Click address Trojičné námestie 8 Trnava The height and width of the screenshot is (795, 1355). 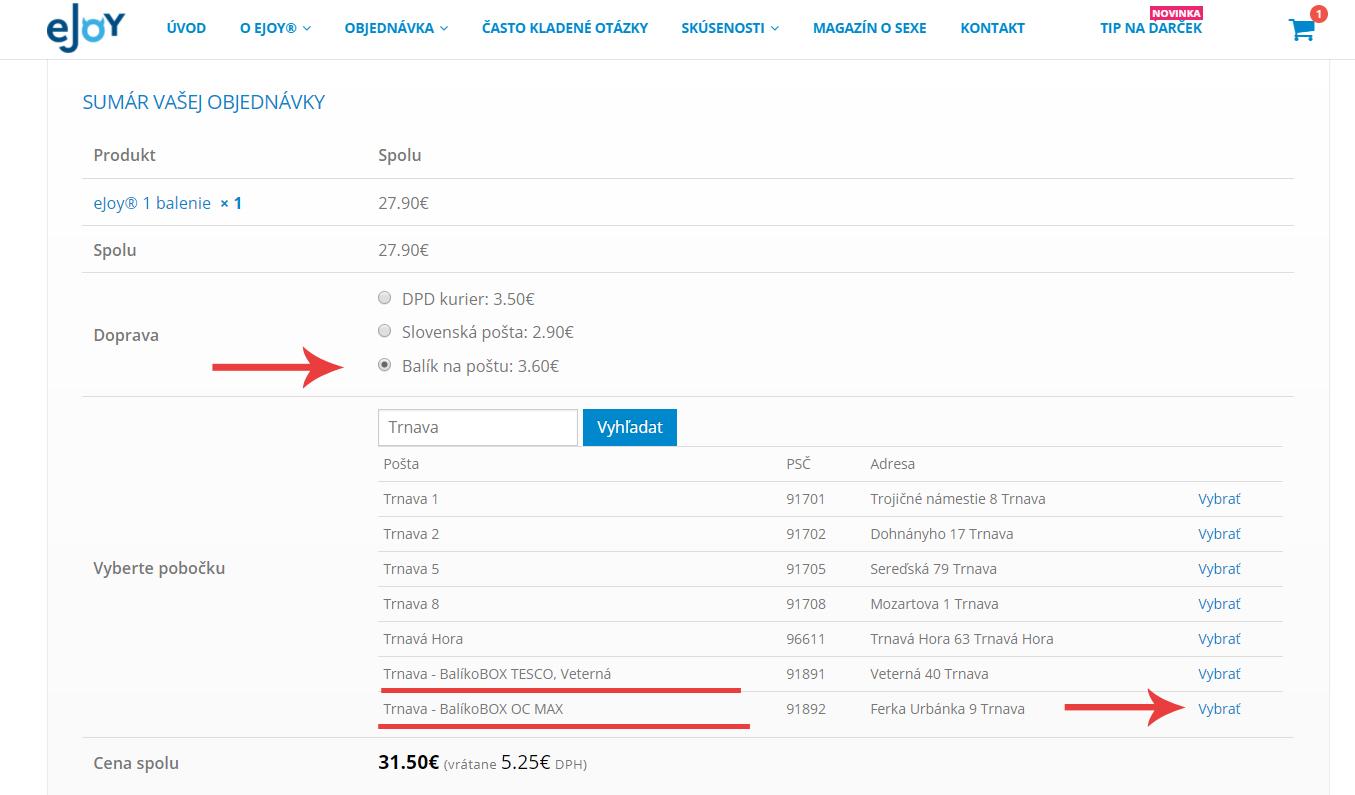click(x=958, y=499)
